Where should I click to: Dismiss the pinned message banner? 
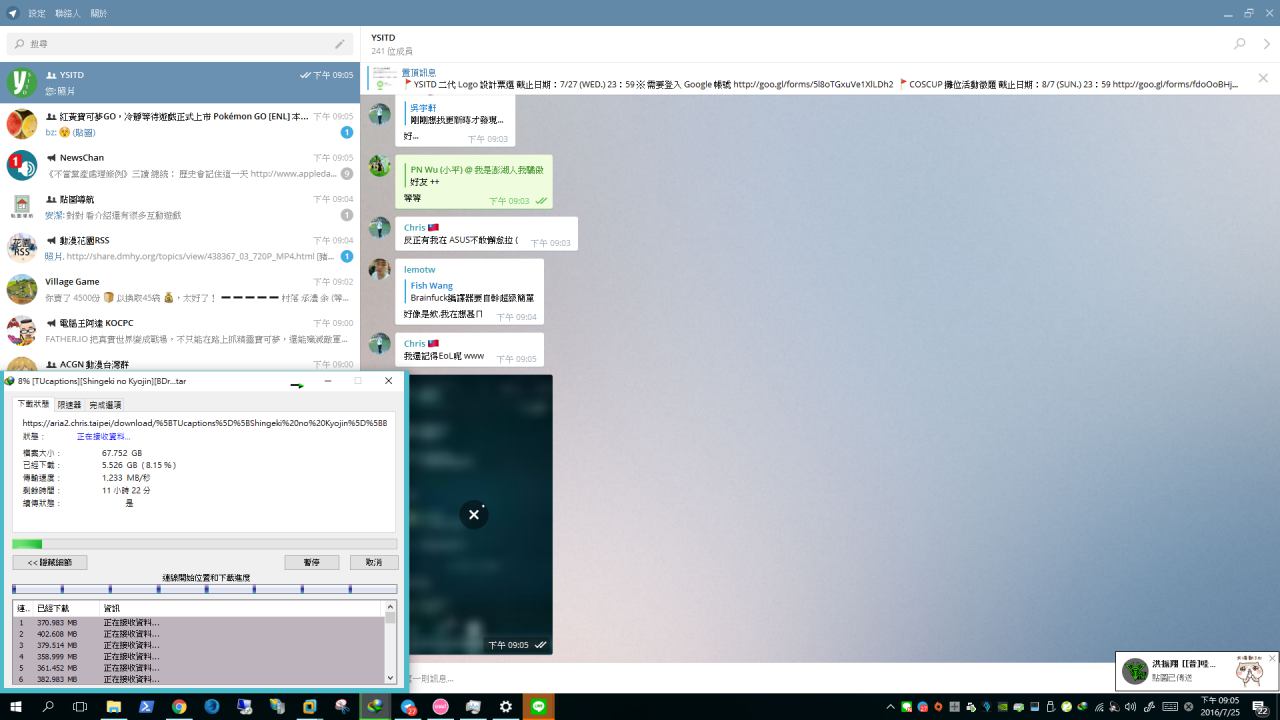click(1263, 78)
